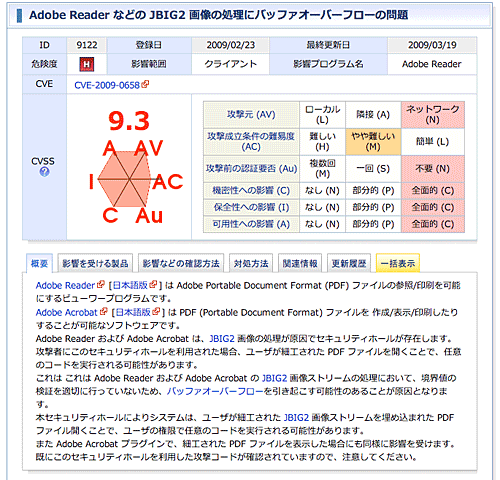Click the 攻撃元 (AV) metric label
500x480 pixels.
tap(251, 115)
